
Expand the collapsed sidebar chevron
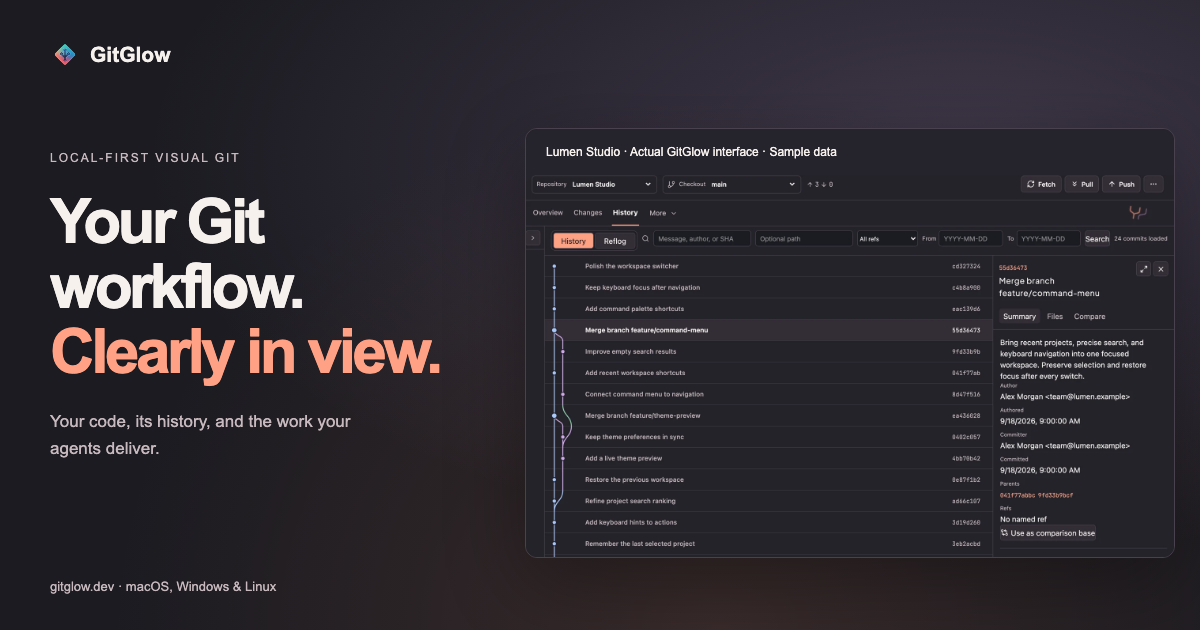[533, 239]
